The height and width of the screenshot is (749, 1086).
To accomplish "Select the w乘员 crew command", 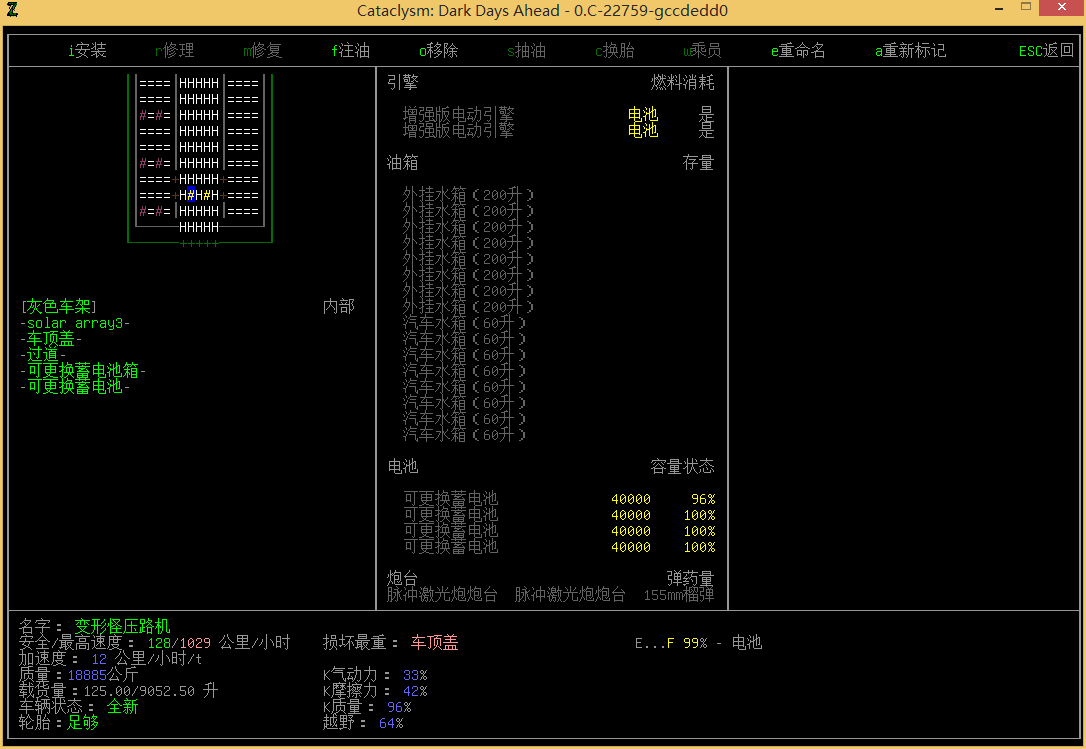I will [x=702, y=51].
